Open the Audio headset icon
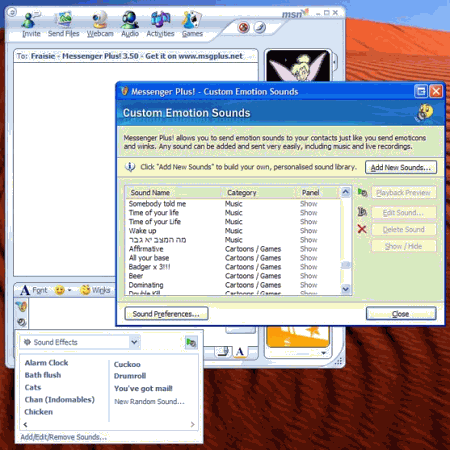 point(130,24)
